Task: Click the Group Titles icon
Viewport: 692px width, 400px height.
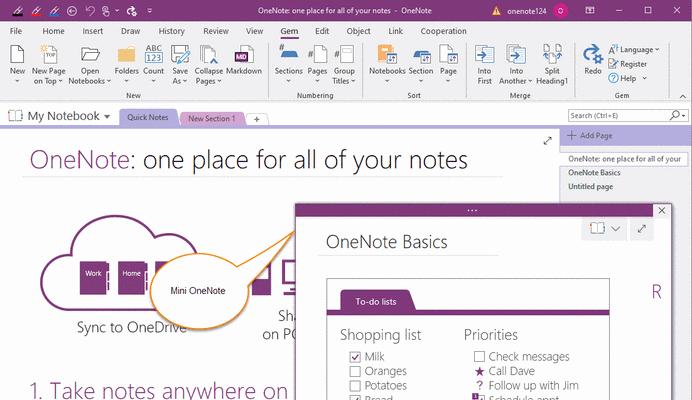Action: click(x=344, y=54)
